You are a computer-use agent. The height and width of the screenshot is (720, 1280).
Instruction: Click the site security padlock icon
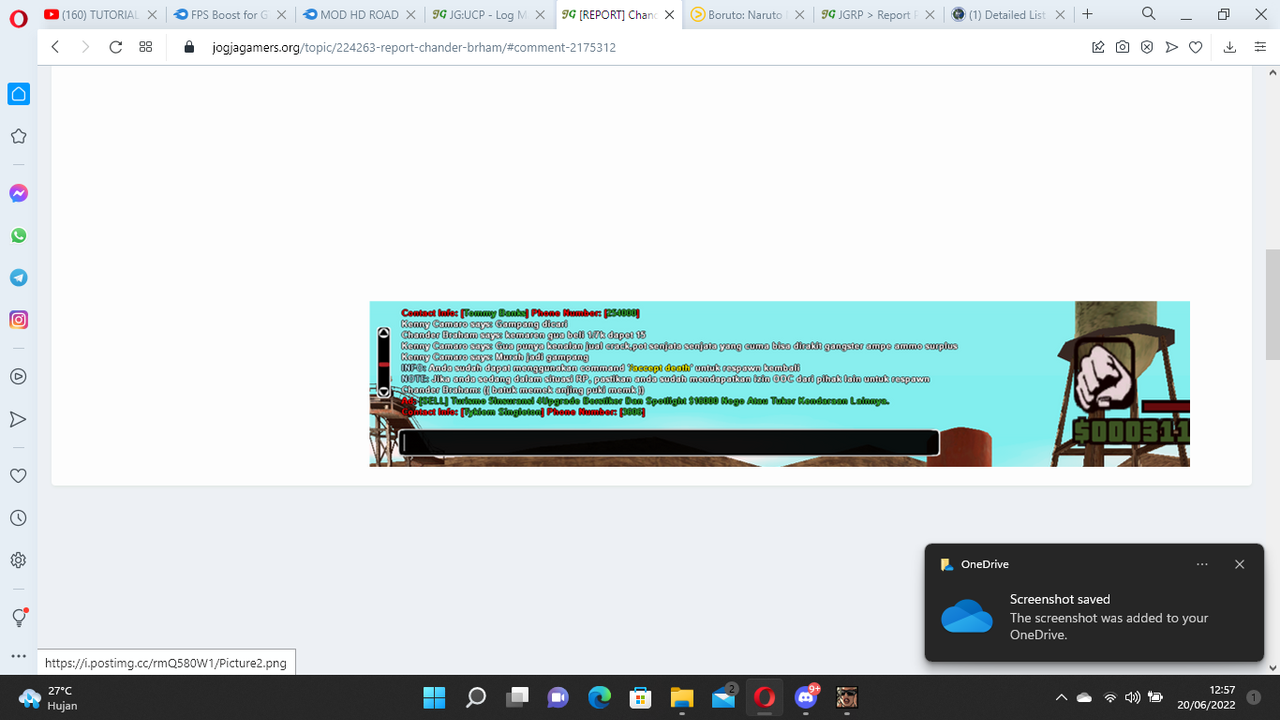tap(189, 47)
